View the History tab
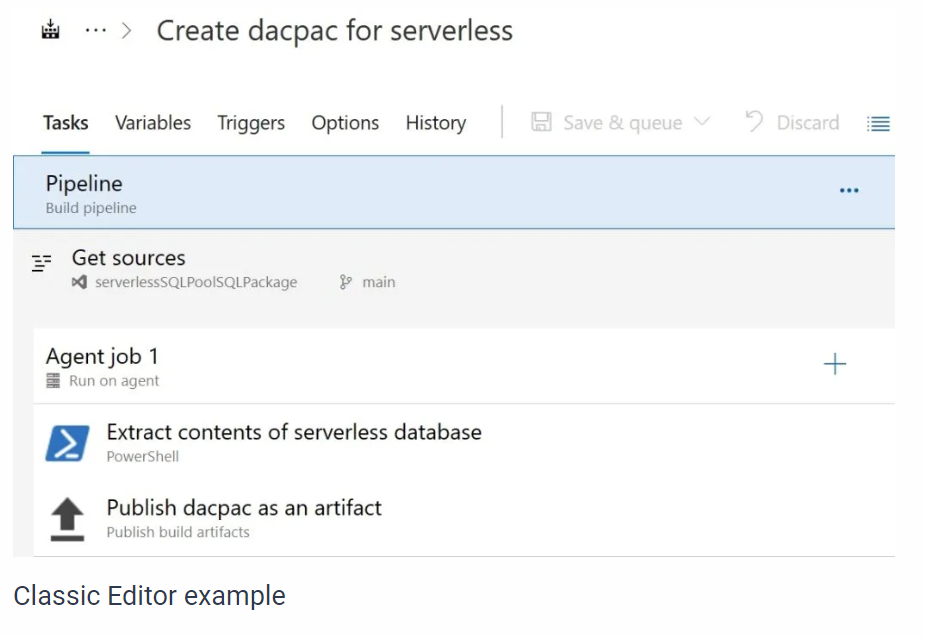 pyautogui.click(x=435, y=123)
